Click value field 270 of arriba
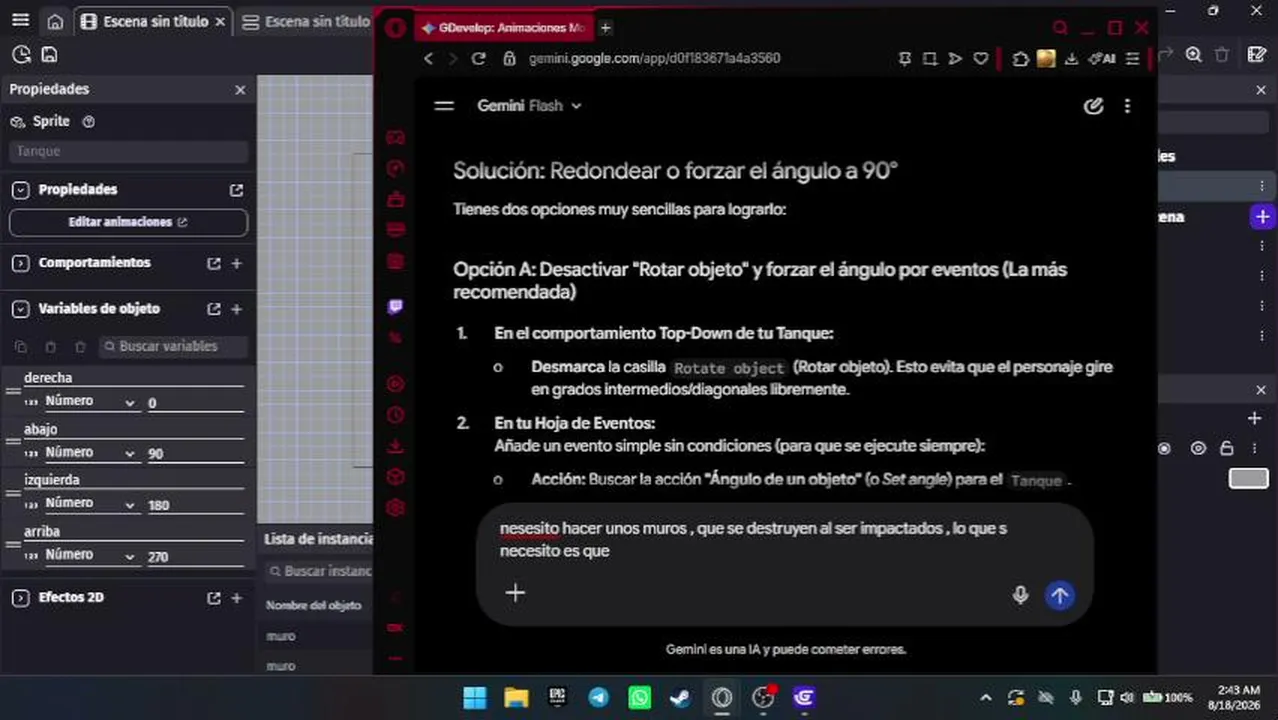This screenshot has height=720, width=1278. click(195, 557)
